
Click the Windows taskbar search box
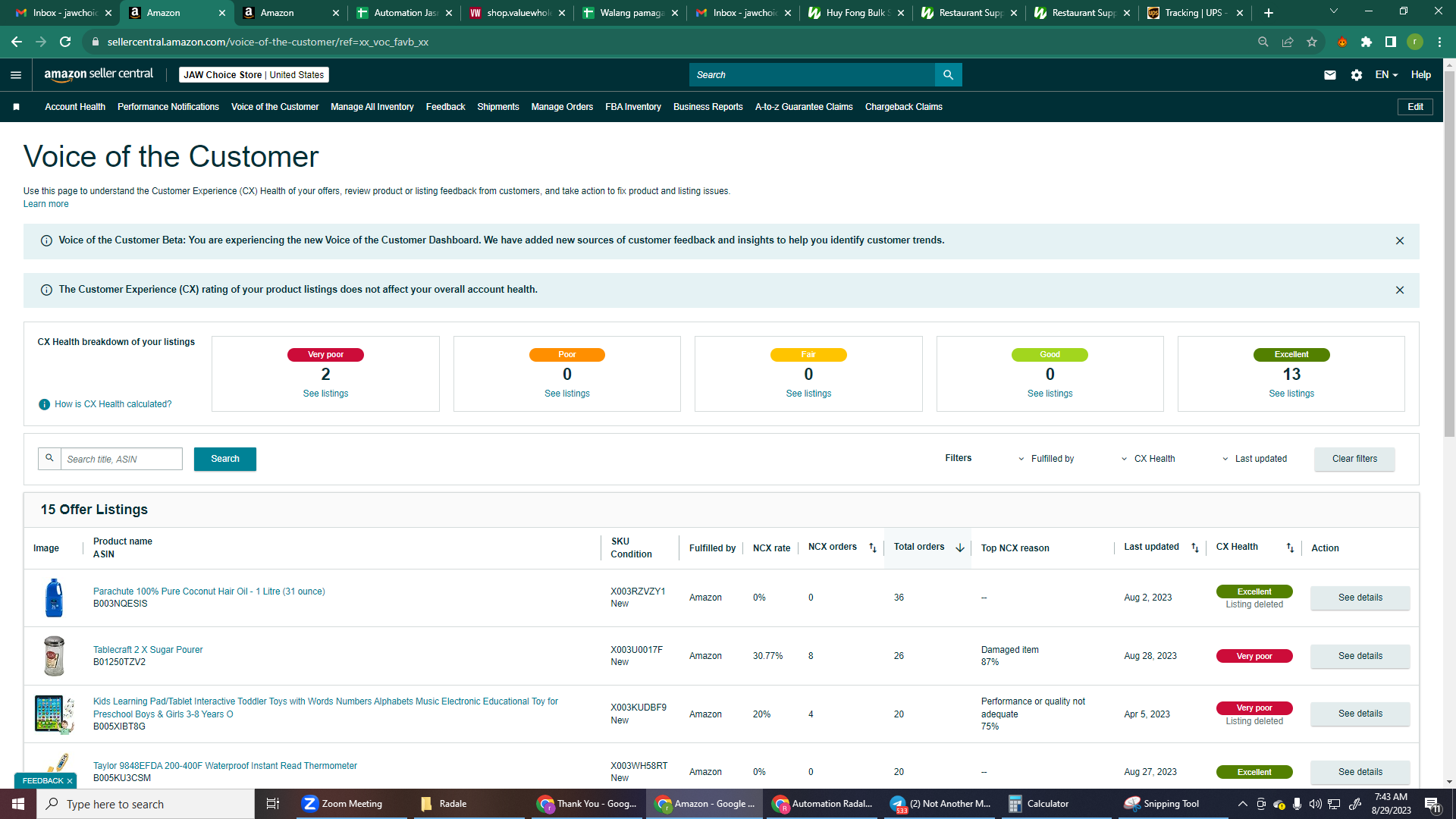pos(146,804)
